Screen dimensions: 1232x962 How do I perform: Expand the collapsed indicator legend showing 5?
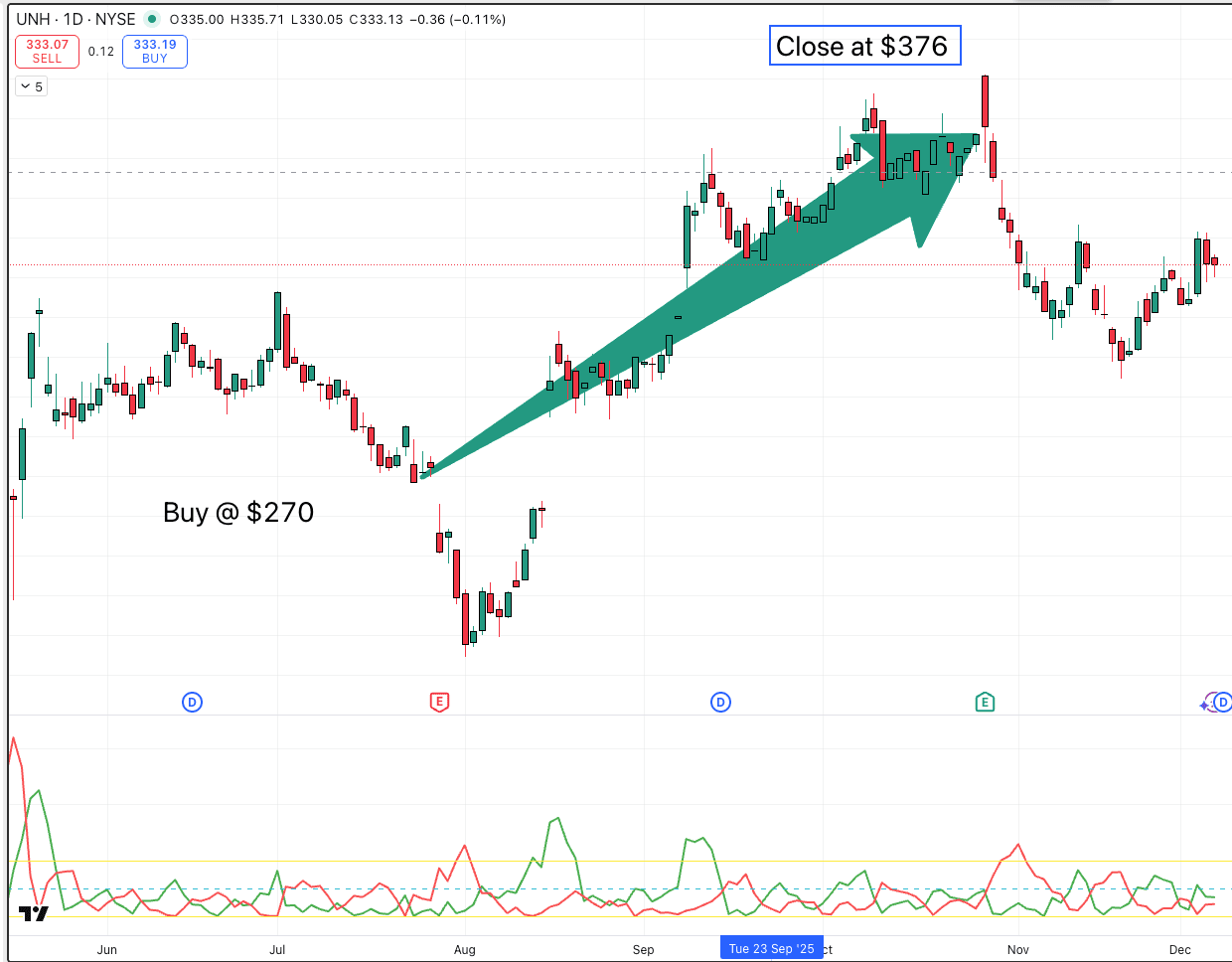[x=31, y=87]
